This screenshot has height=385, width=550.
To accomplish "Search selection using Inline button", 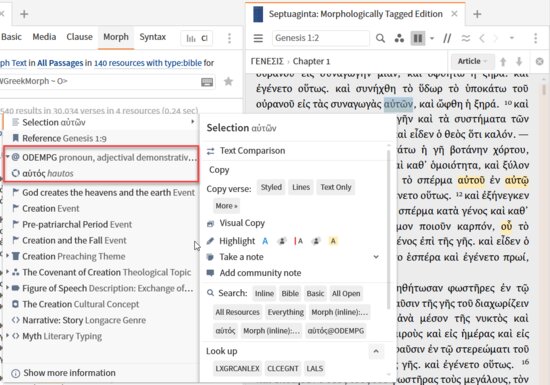I will pyautogui.click(x=264, y=293).
